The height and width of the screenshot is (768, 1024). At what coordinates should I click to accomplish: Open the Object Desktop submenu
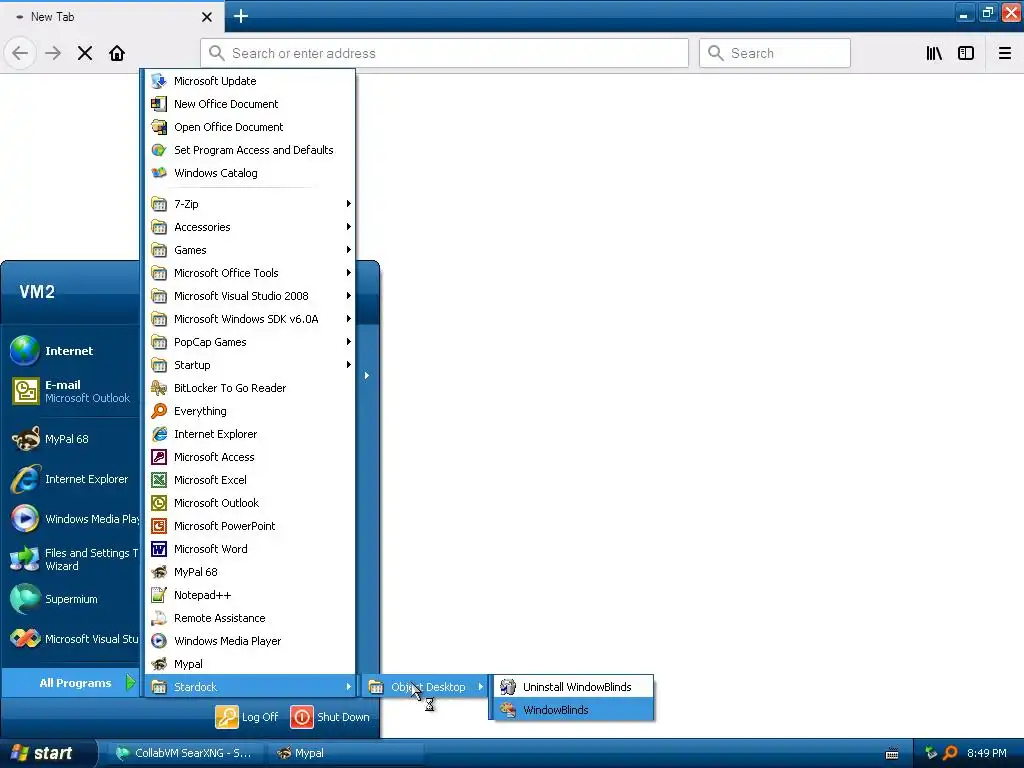point(426,687)
